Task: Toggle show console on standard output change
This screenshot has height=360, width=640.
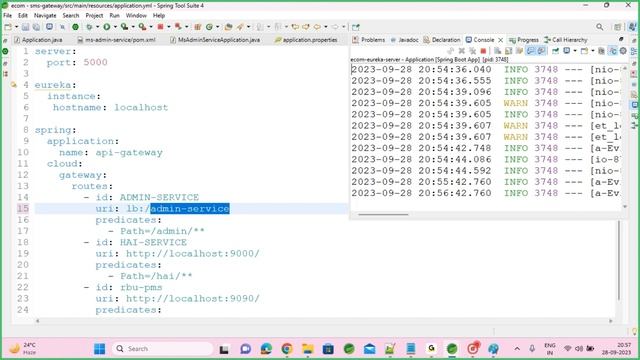Action: pyautogui.click(x=530, y=51)
